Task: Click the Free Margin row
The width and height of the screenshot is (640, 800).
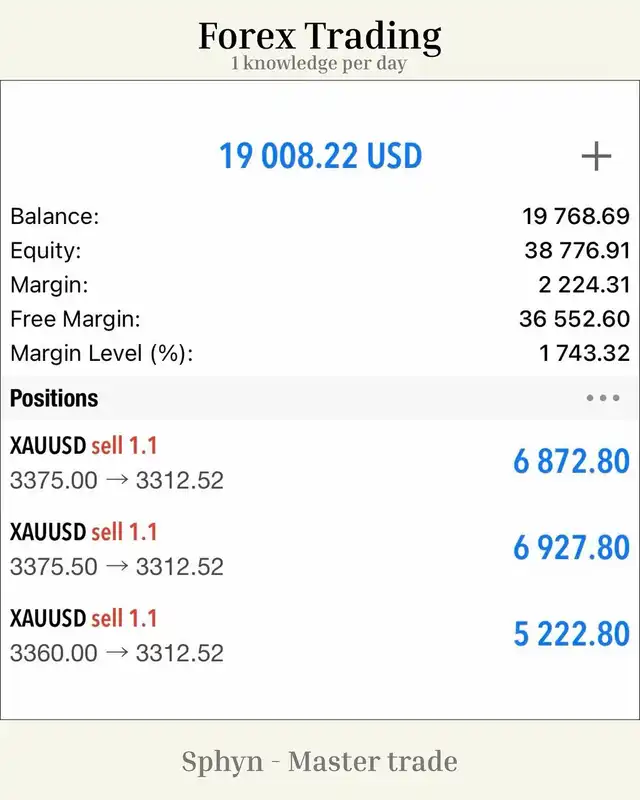Action: [x=320, y=319]
